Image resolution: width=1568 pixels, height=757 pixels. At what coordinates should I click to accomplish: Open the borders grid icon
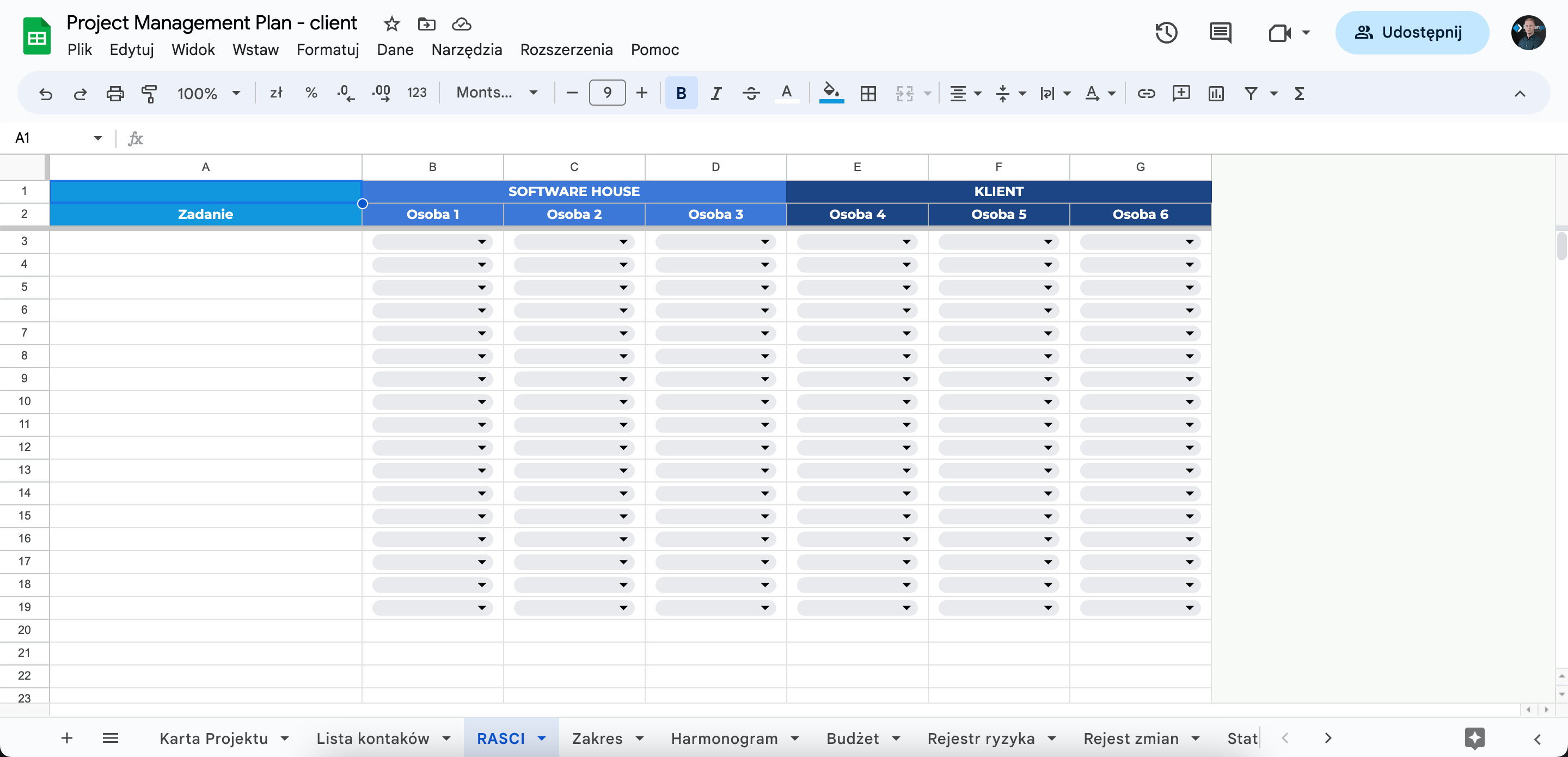868,93
